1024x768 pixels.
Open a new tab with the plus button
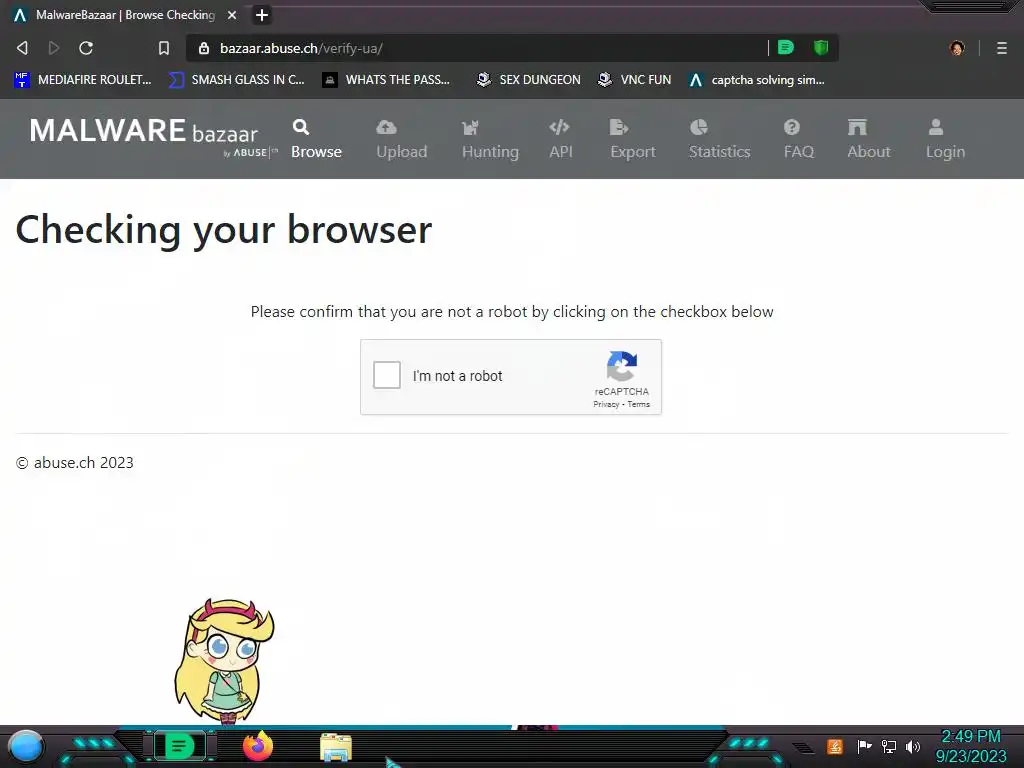coord(262,15)
